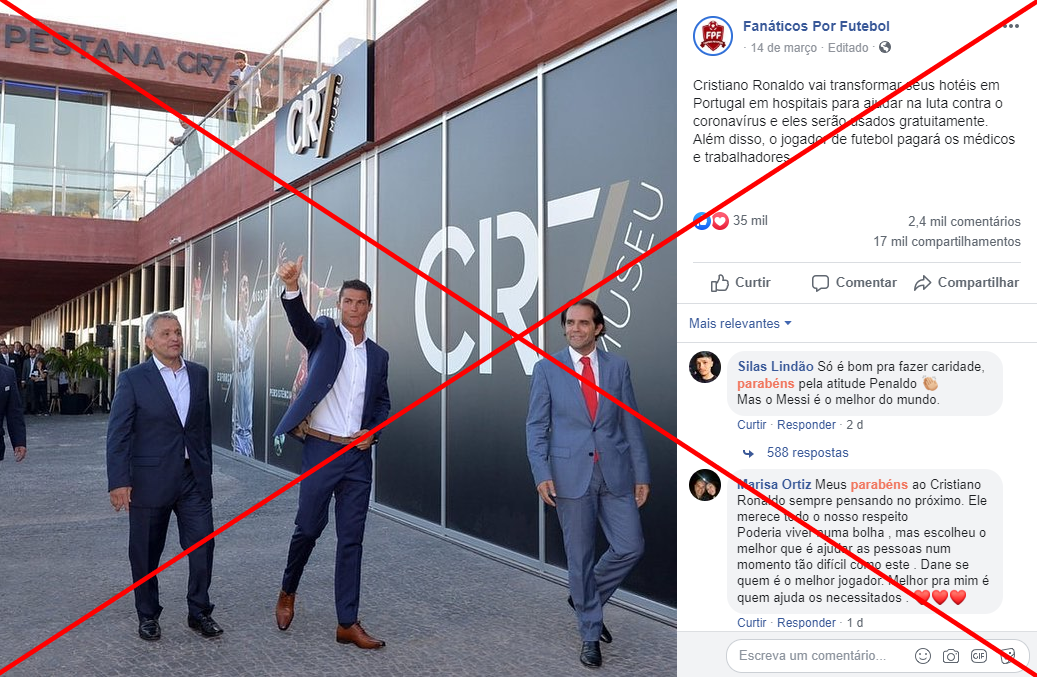Open the post options three-dots menu
Screen dimensions: 1037x677
(1011, 26)
